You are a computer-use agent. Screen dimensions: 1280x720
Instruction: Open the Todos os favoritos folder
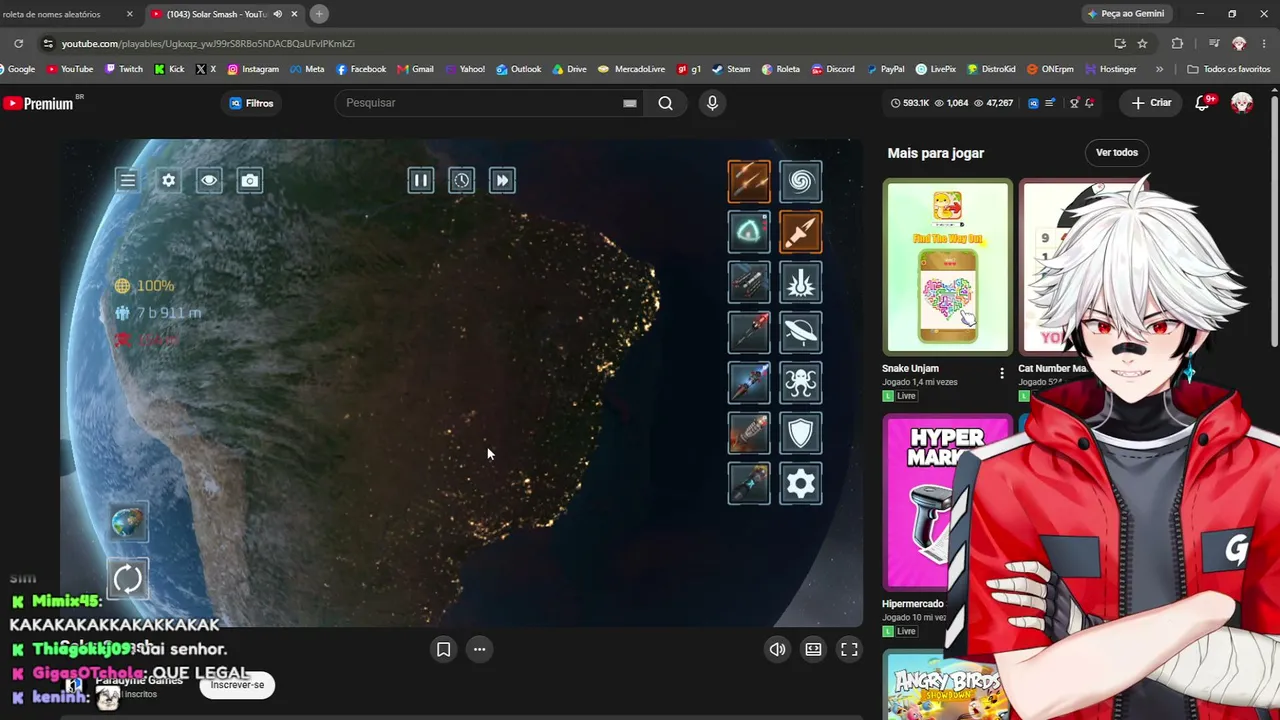click(1229, 69)
